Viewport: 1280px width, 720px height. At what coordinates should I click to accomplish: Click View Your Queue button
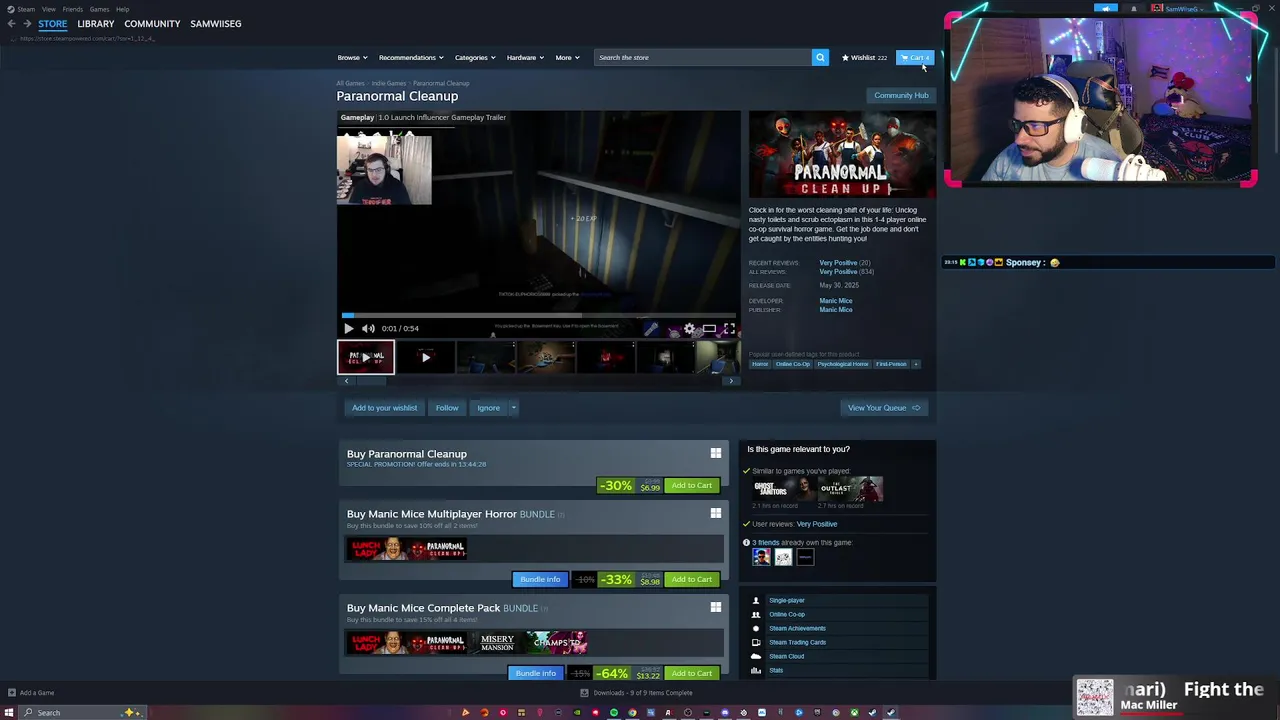pyautogui.click(x=884, y=408)
